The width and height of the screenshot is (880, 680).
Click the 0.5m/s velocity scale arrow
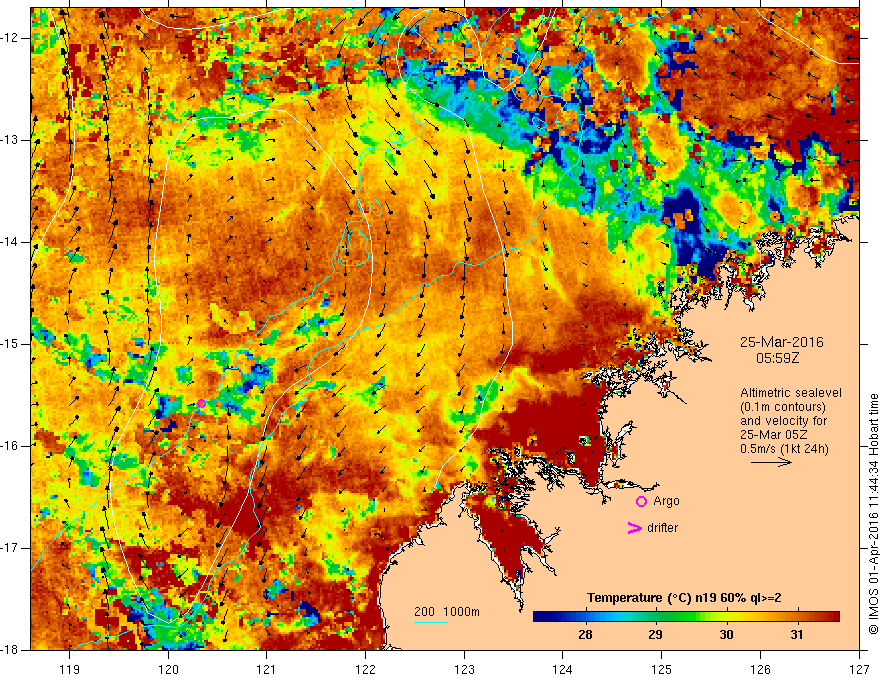[x=771, y=462]
